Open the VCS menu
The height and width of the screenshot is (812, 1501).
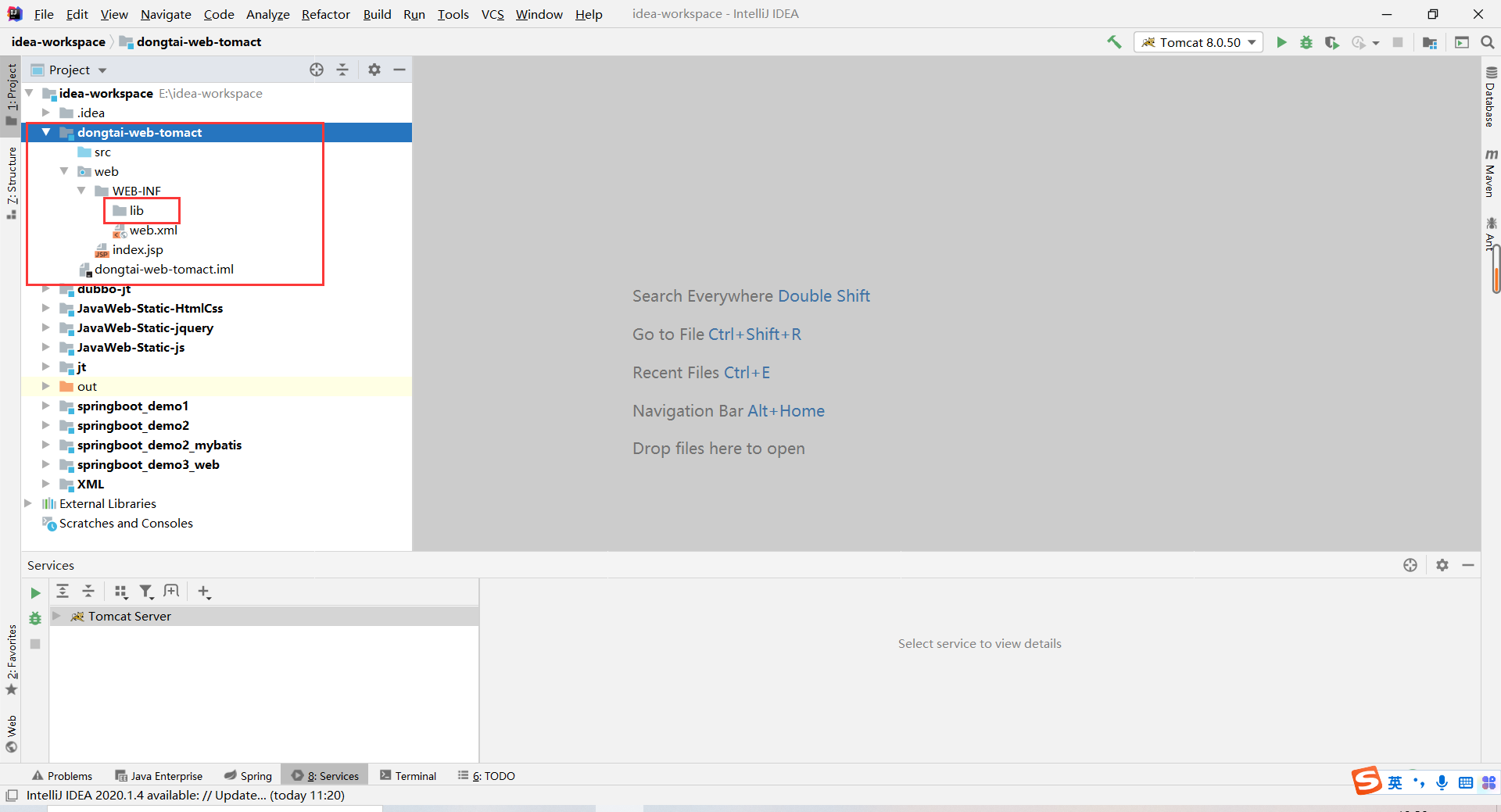(493, 14)
